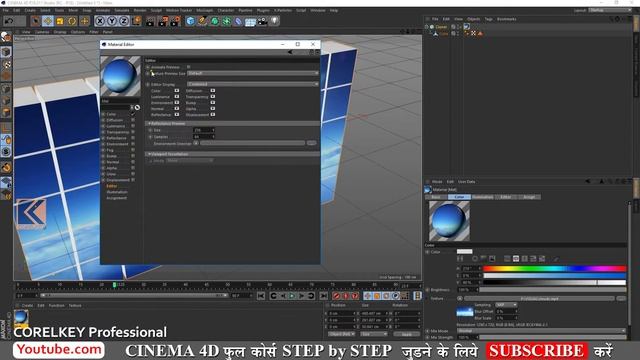This screenshot has width=640, height=360.
Task: Jump to the timeline start
Action: 261,296
